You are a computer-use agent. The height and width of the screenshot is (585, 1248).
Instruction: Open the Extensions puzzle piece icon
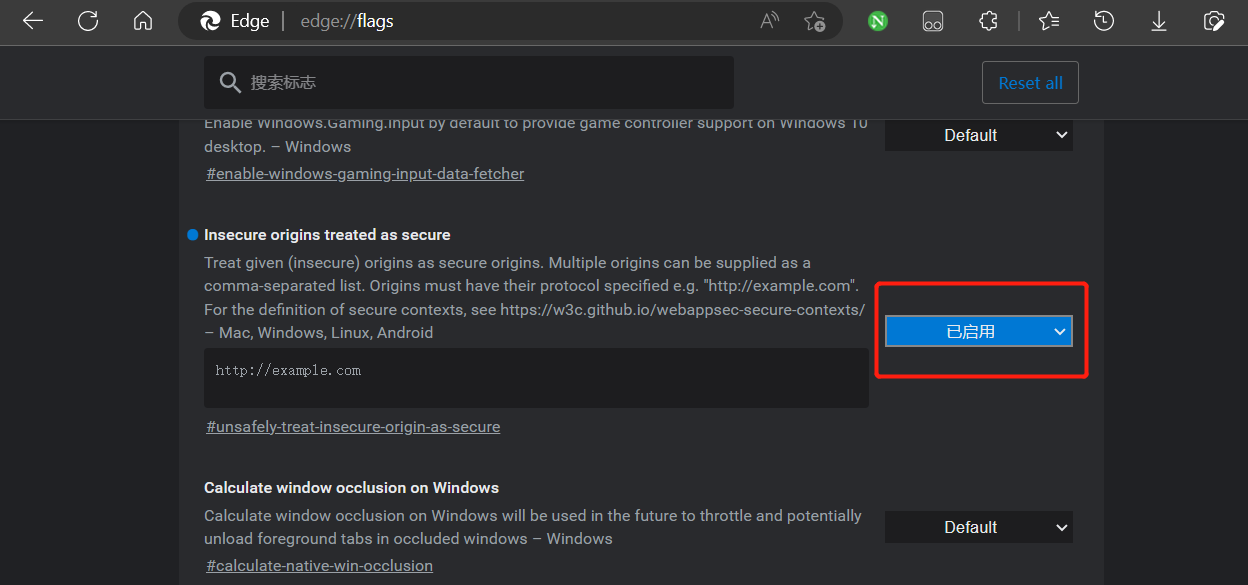(x=988, y=21)
